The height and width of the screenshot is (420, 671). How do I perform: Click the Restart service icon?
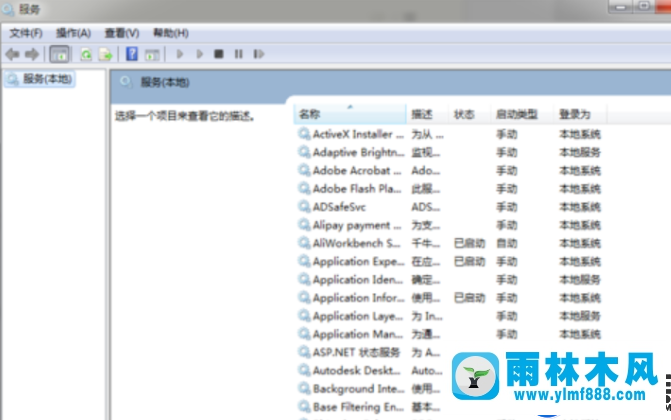point(259,54)
